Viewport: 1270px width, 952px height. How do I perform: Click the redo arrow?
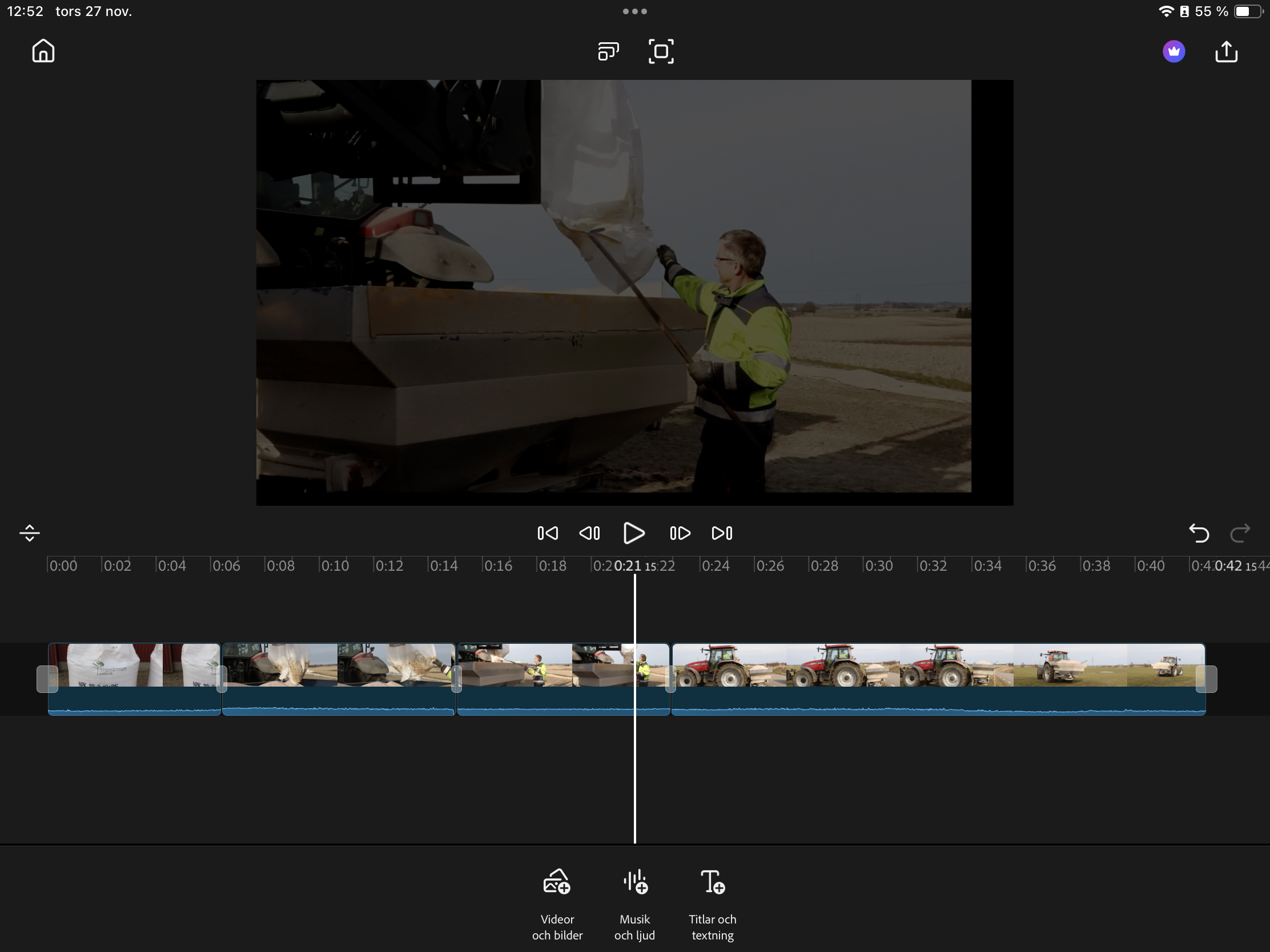[x=1240, y=533]
